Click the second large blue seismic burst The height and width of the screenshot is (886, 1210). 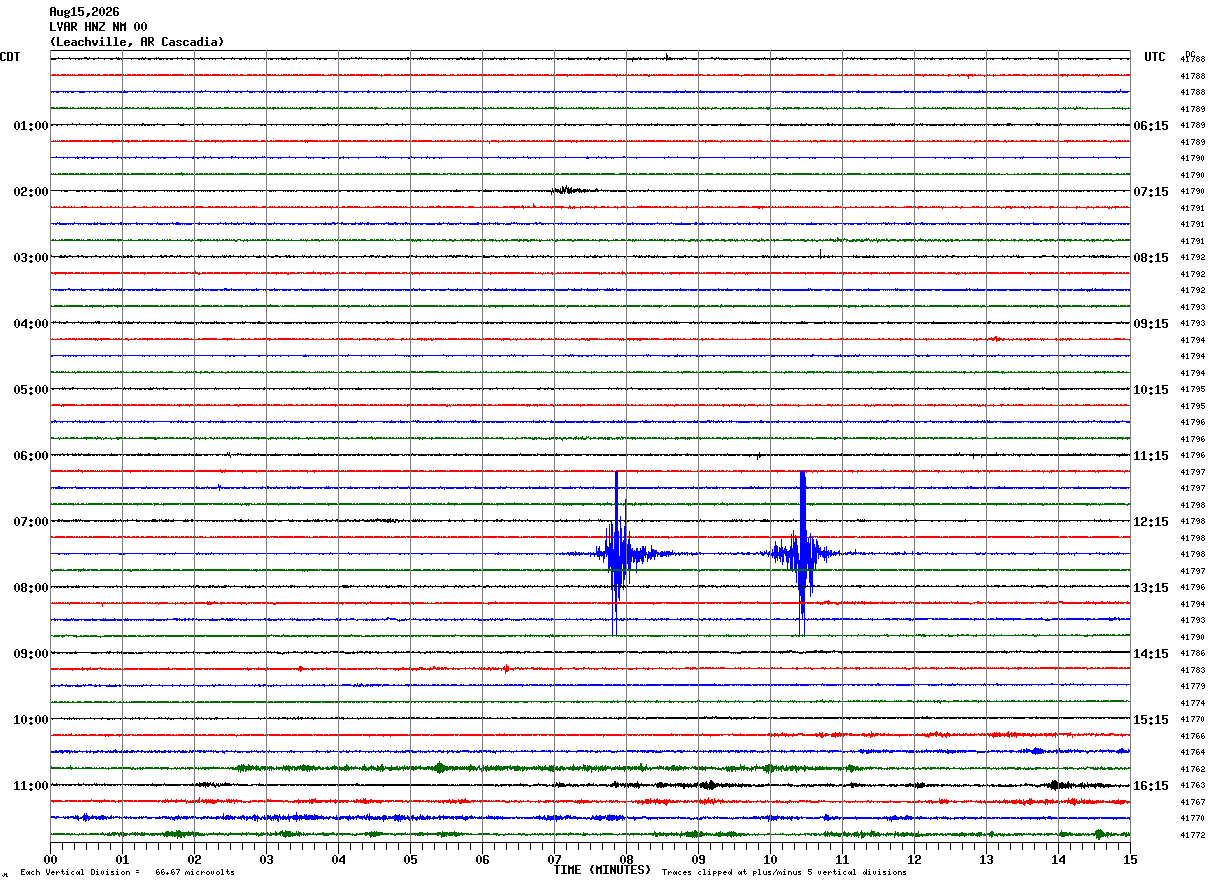tap(802, 553)
